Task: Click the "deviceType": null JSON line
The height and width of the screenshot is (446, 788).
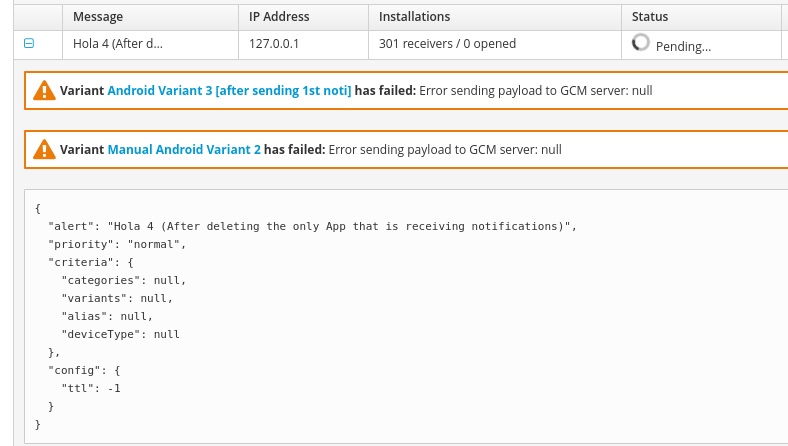Action: pyautogui.click(x=120, y=334)
